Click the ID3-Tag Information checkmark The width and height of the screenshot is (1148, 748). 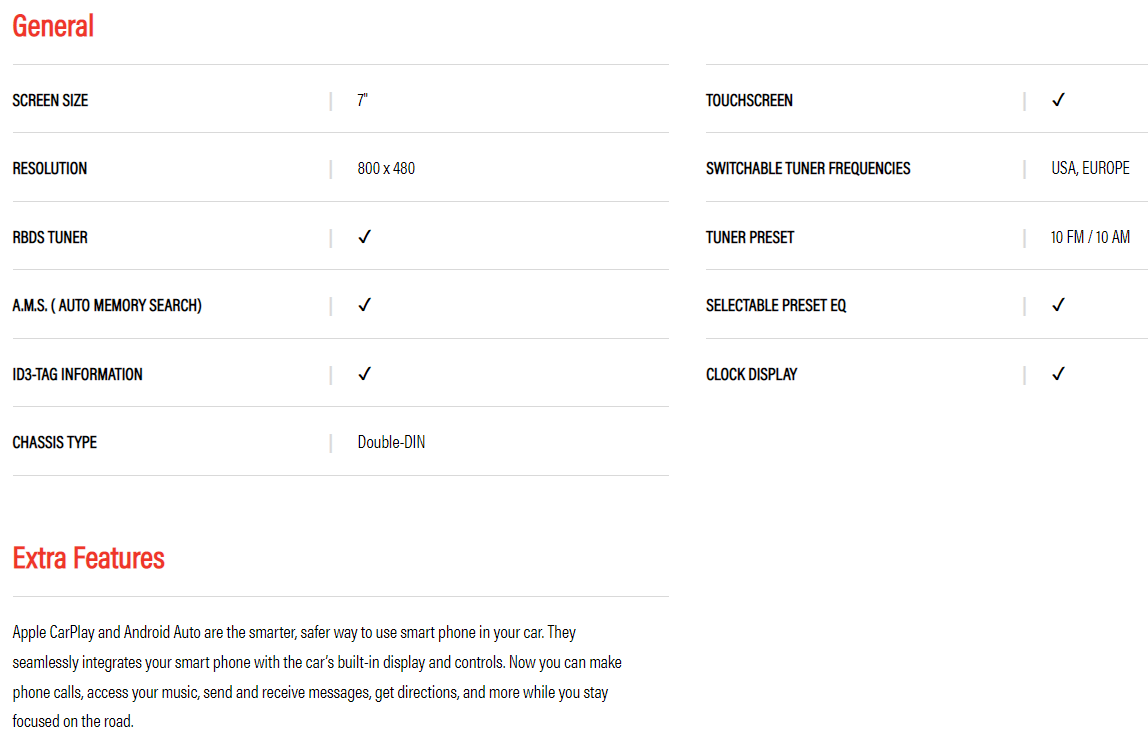(x=365, y=374)
